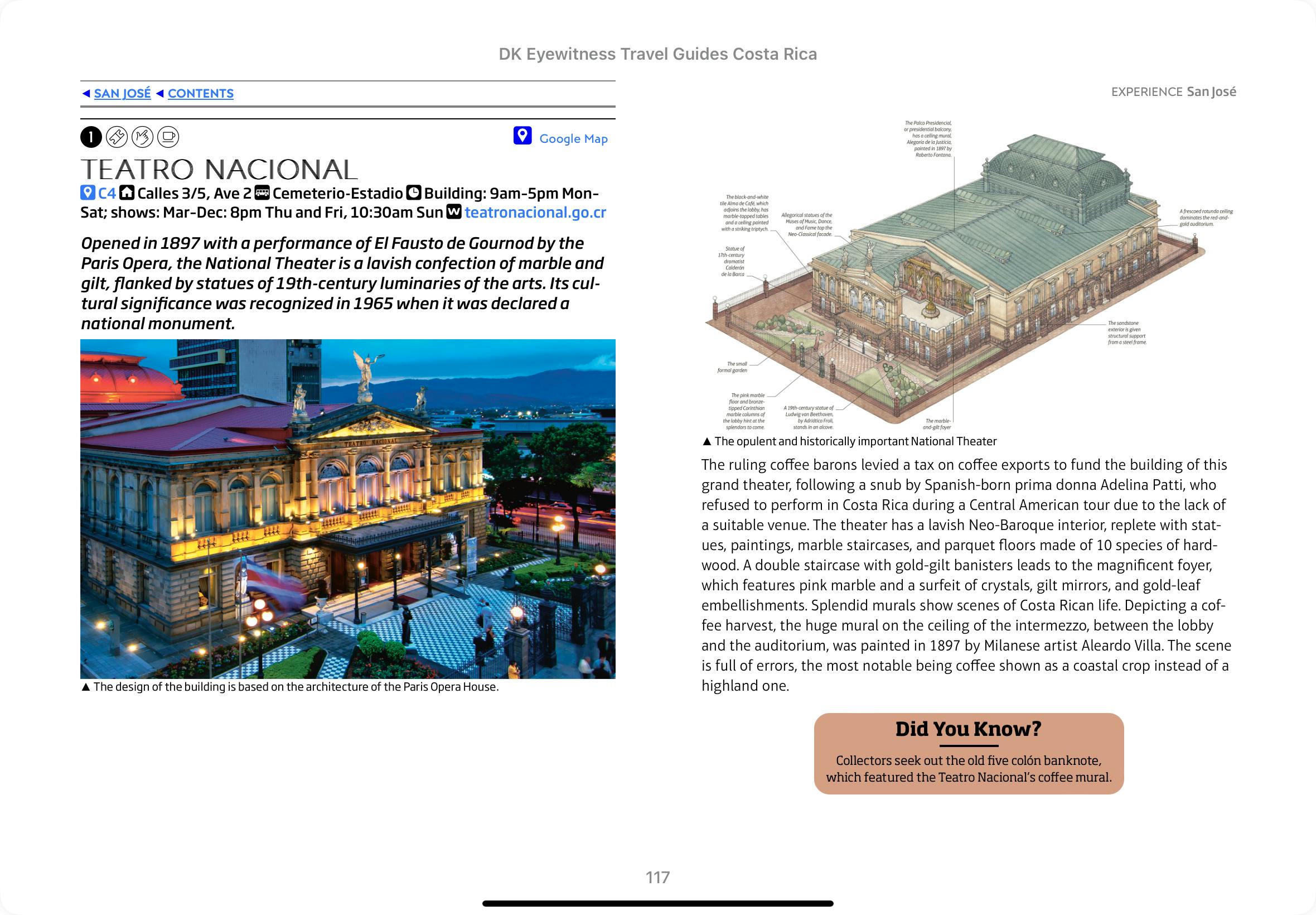The image size is (1316, 915).
Task: Open the Google Map link
Action: coord(573,139)
